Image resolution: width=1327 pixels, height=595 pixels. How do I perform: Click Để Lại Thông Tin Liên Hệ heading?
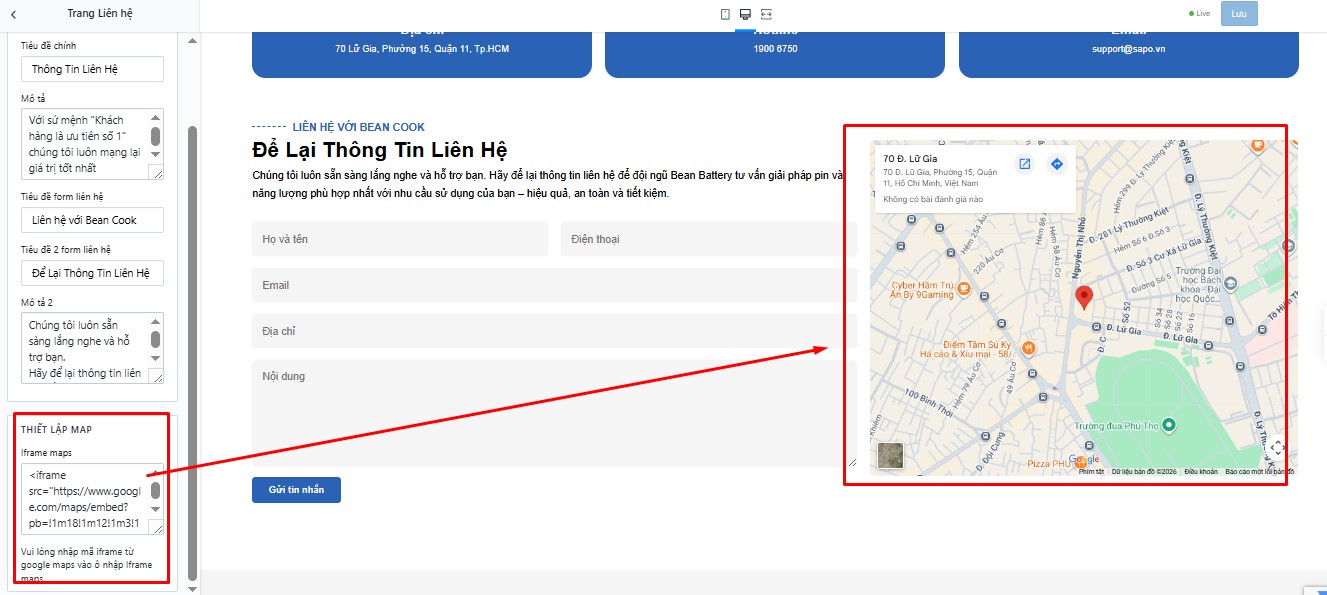pyautogui.click(x=380, y=151)
